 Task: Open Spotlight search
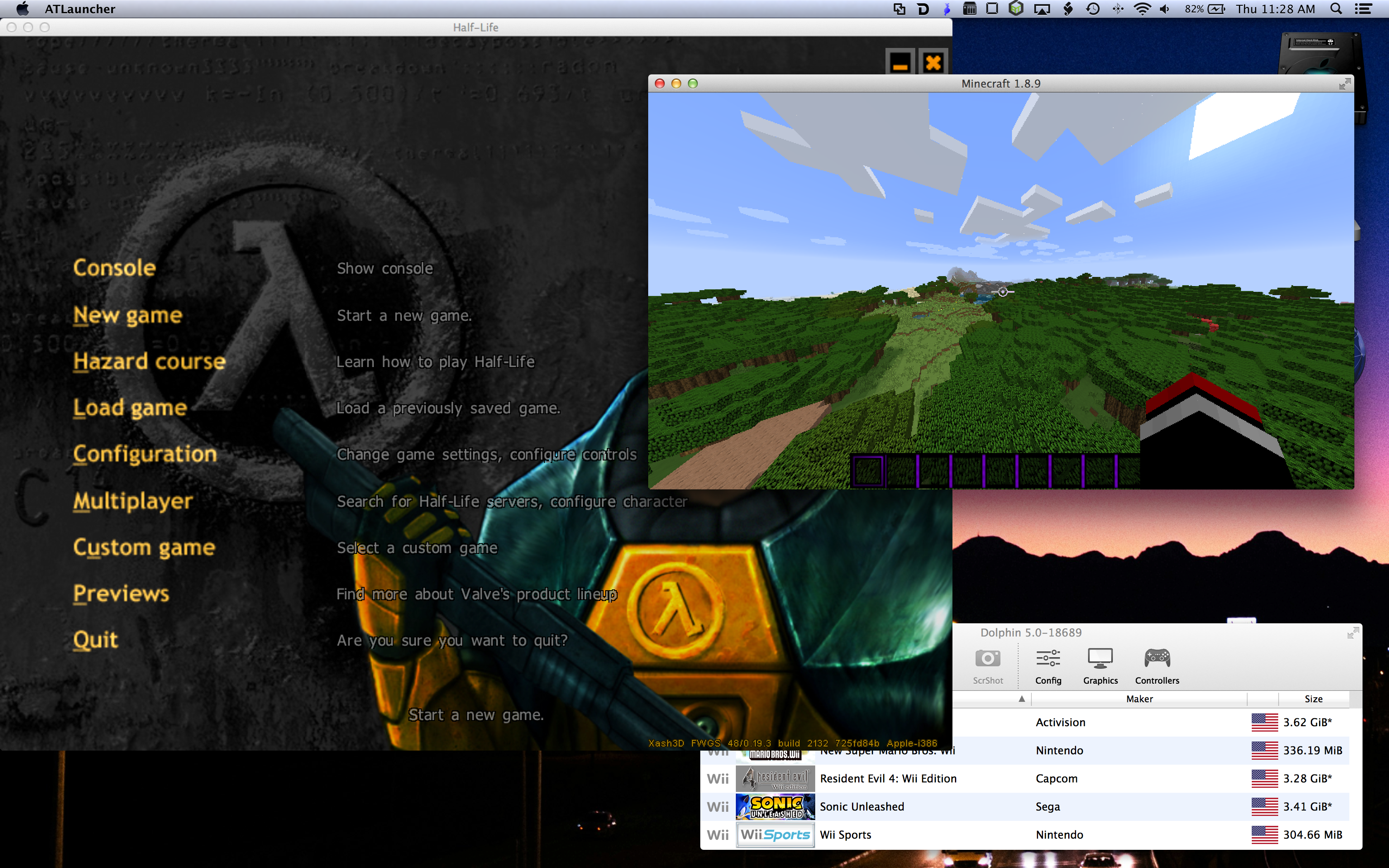pyautogui.click(x=1336, y=9)
